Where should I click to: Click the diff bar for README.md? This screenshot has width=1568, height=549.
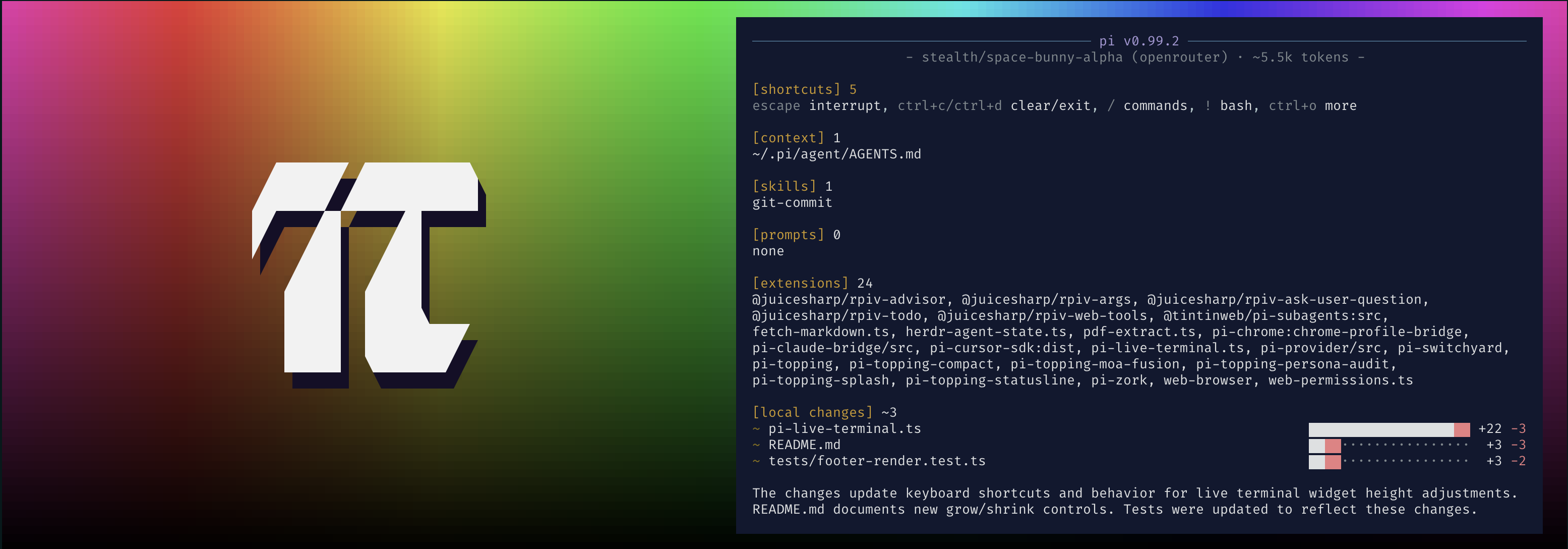(x=1389, y=446)
